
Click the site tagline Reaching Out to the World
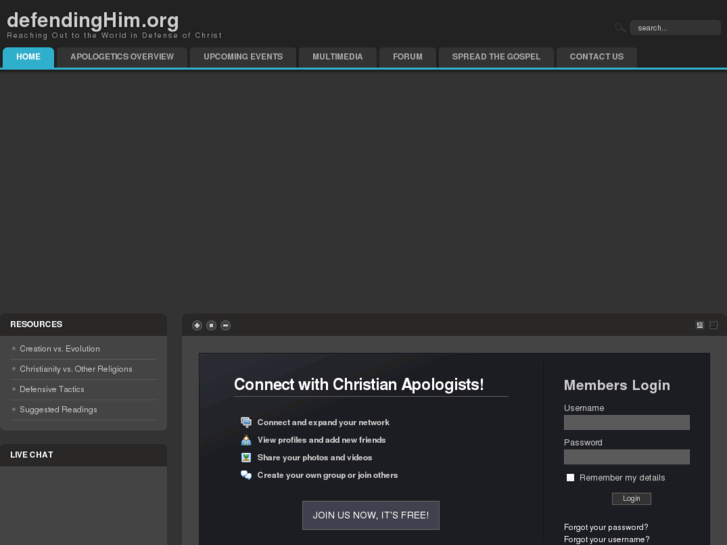(115, 35)
